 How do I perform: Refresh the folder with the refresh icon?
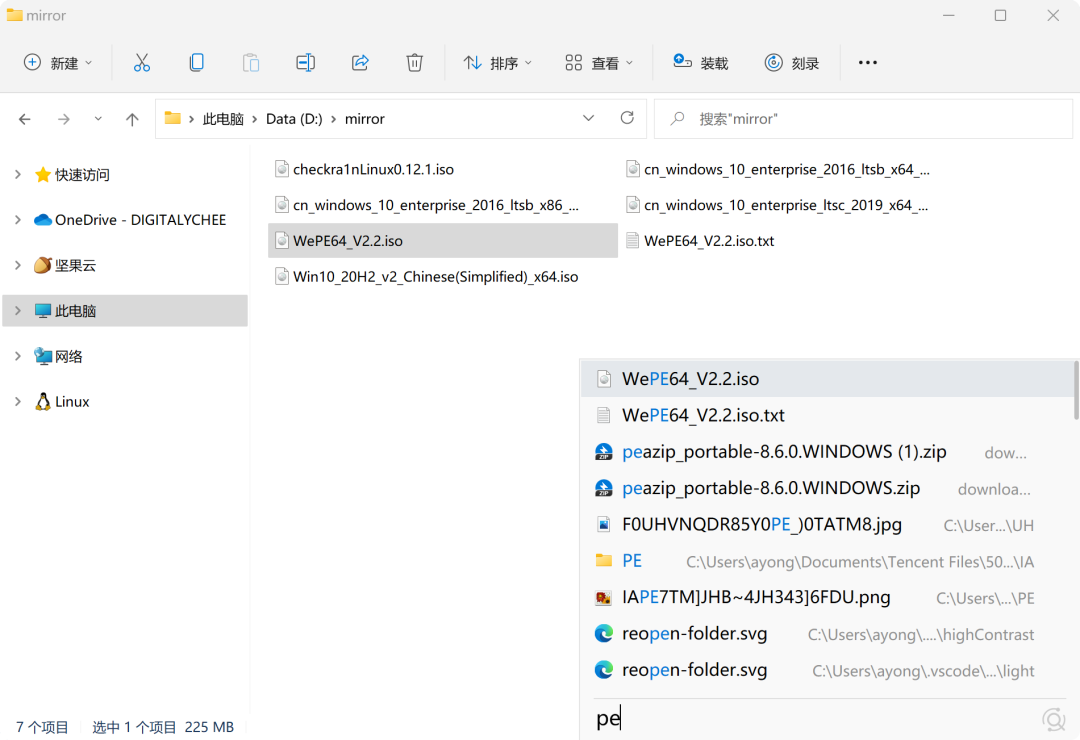pos(627,117)
